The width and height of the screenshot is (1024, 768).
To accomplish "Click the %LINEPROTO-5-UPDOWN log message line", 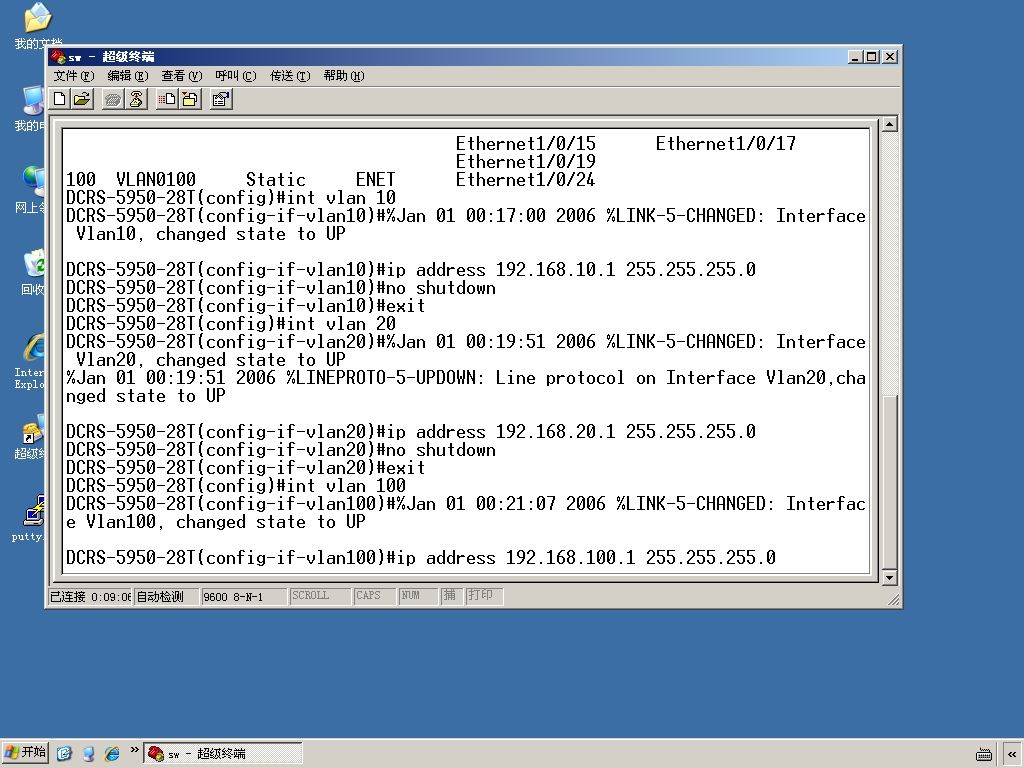I will click(x=466, y=387).
